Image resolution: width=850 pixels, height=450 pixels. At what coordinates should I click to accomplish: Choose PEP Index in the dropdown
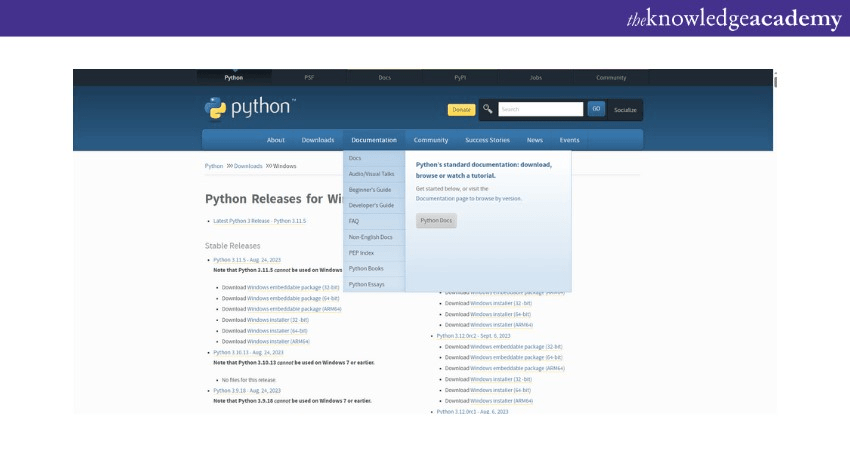(x=374, y=253)
